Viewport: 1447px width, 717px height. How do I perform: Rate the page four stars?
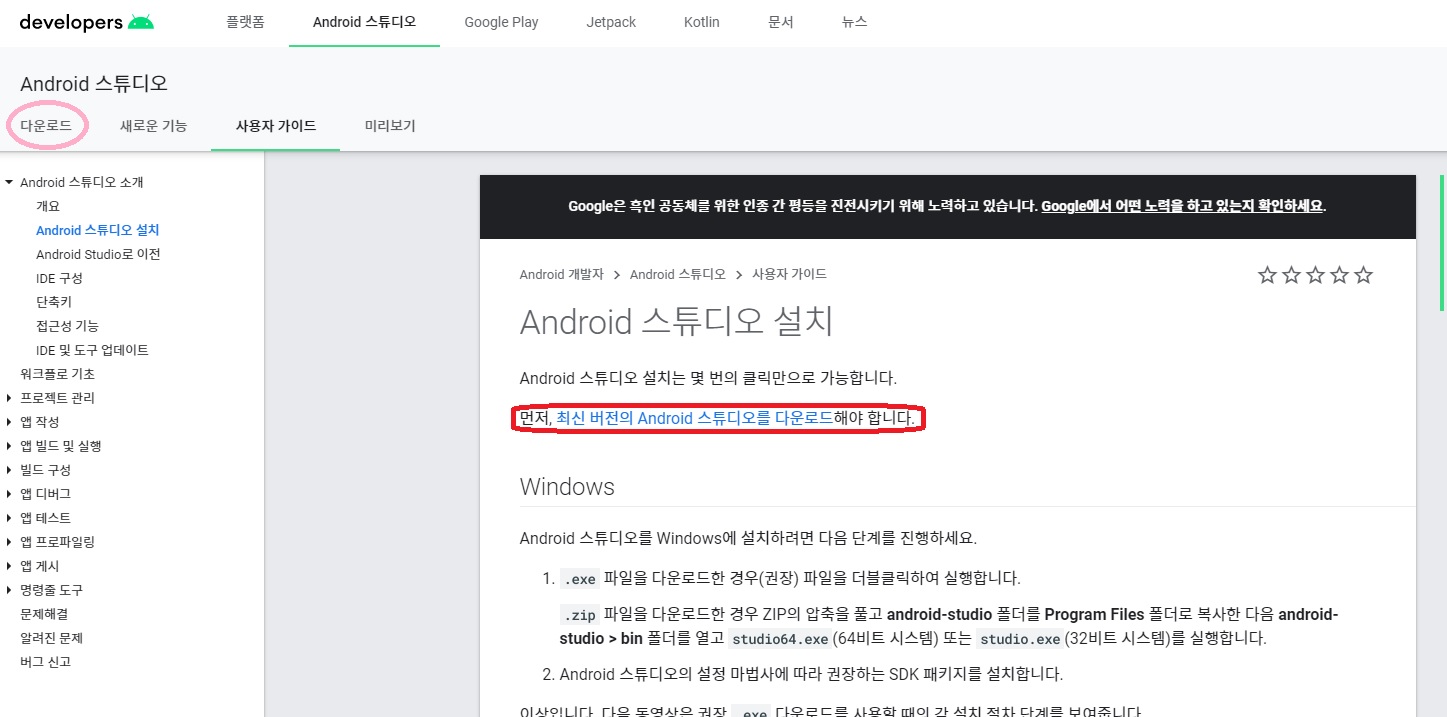[x=1339, y=275]
